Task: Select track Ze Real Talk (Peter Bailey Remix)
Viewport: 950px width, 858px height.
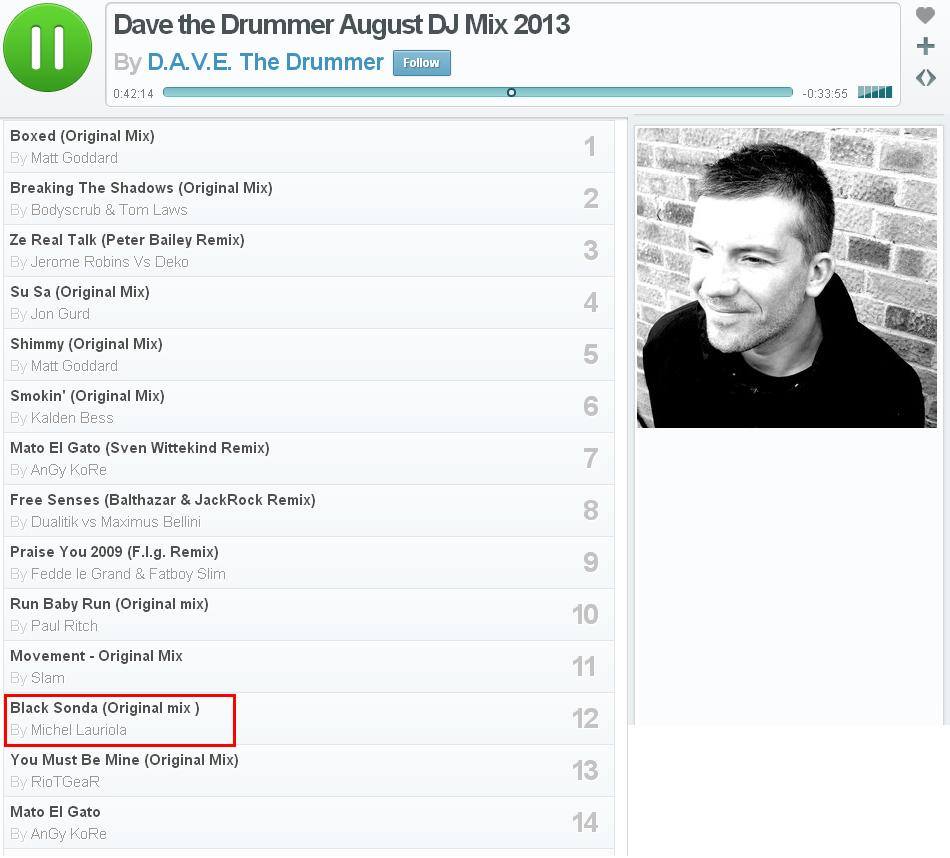Action: [x=309, y=251]
